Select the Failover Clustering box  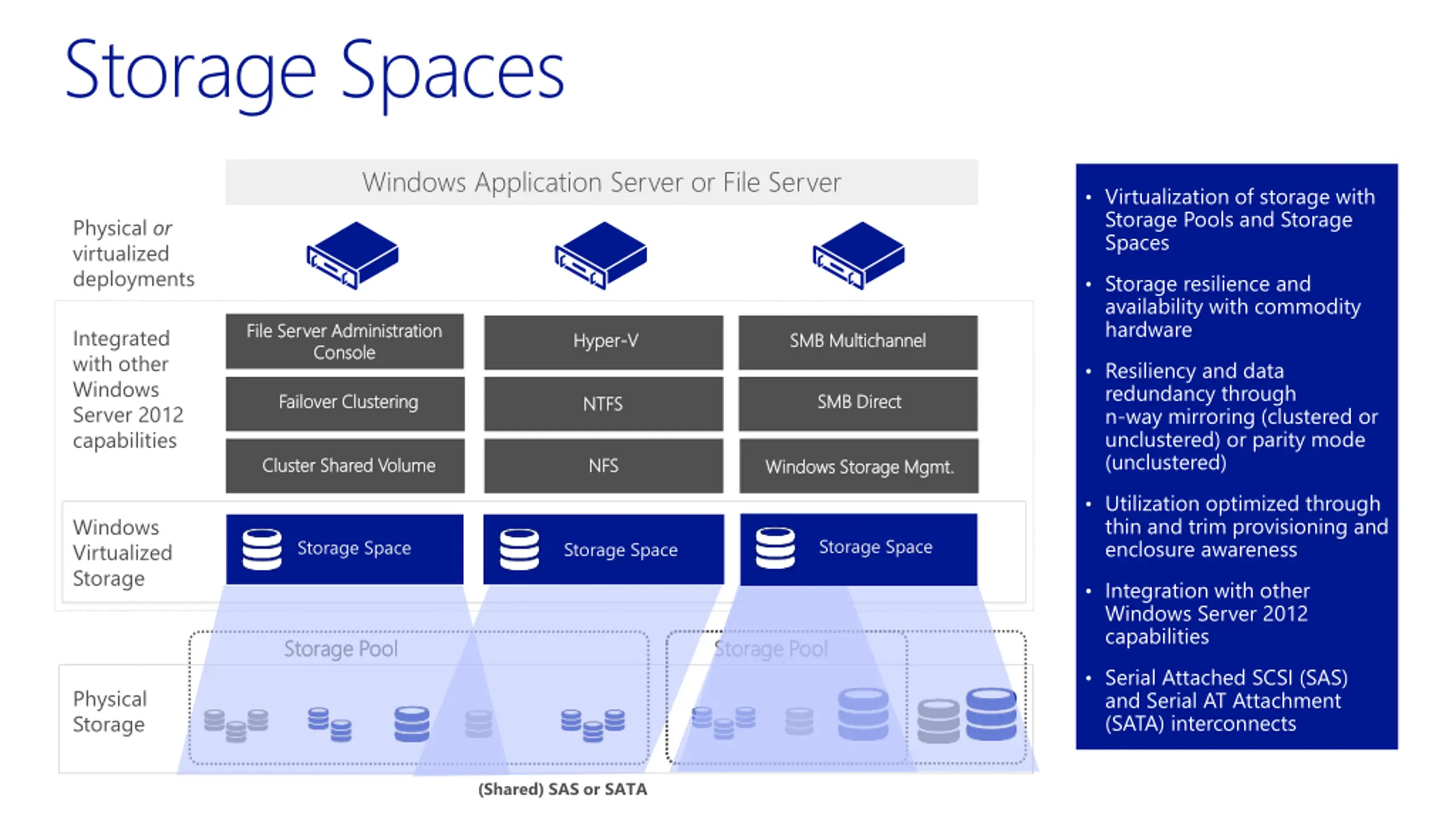[345, 403]
